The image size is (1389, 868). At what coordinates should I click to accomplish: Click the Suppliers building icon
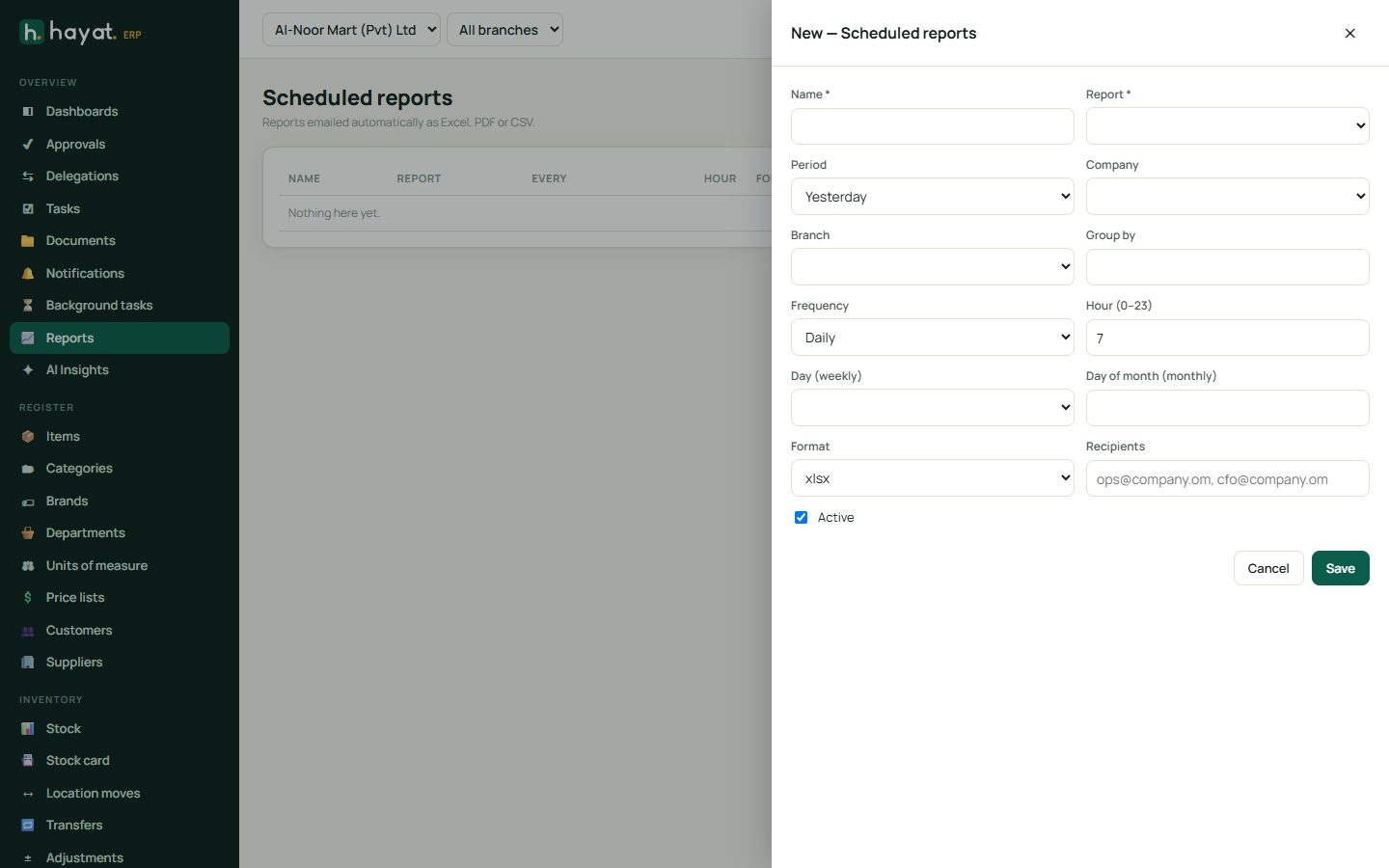coord(28,663)
